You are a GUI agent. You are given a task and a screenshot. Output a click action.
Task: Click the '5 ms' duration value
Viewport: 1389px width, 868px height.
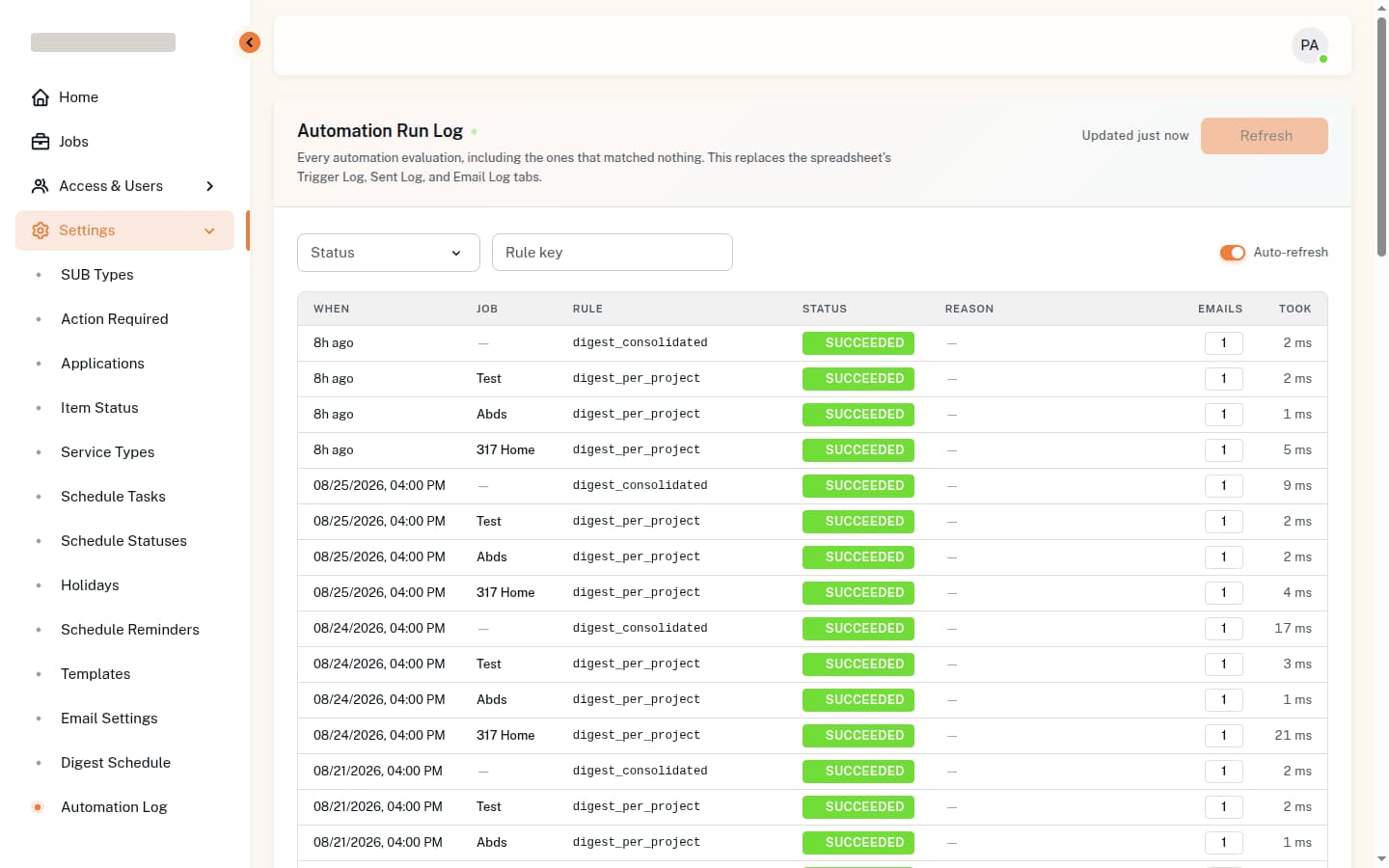1297,450
